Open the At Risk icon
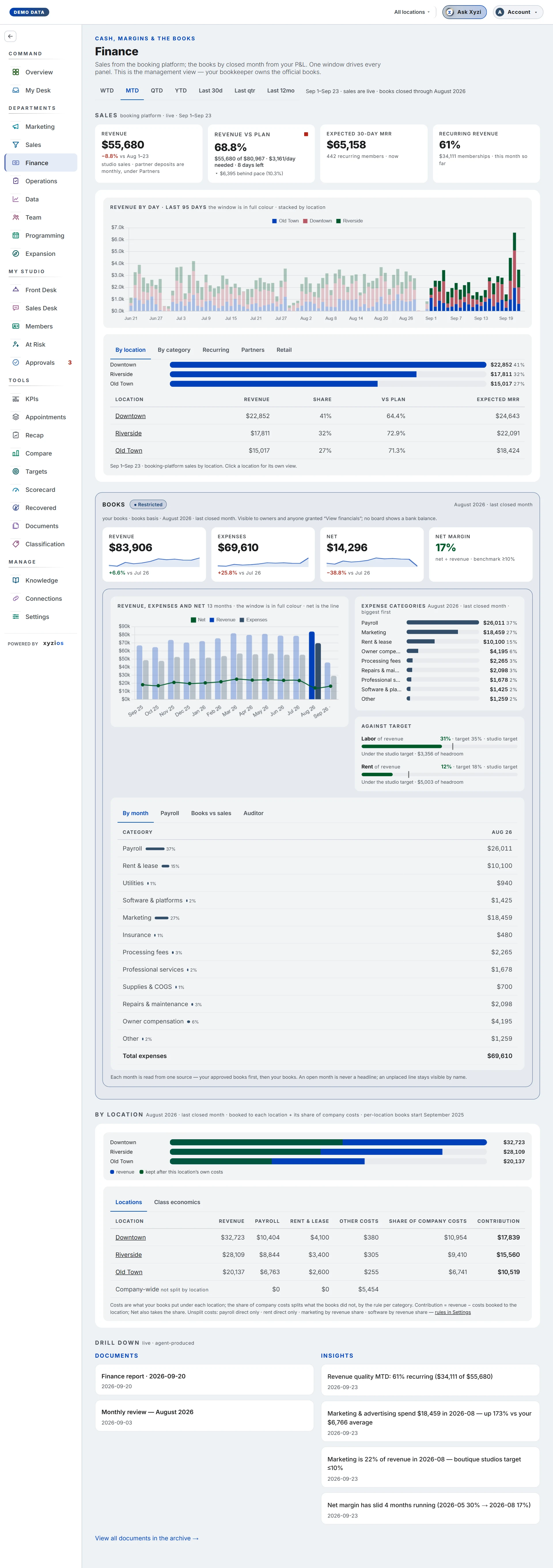The width and height of the screenshot is (553, 1568). [x=16, y=345]
